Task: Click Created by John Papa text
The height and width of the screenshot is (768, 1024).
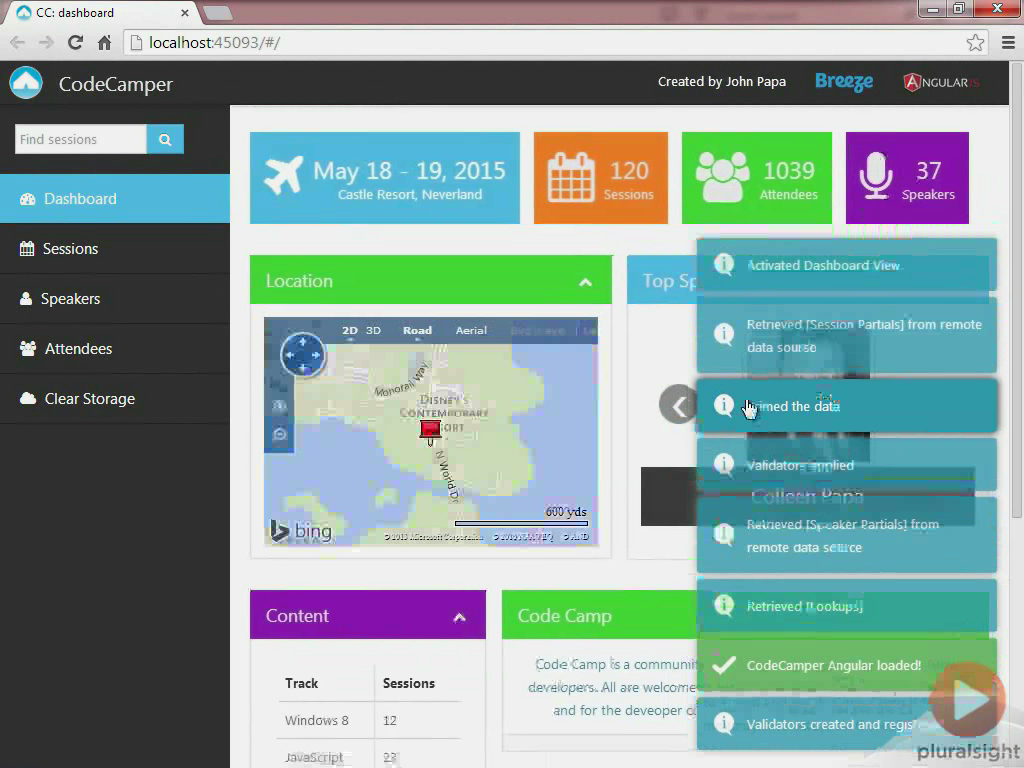Action: point(722,82)
